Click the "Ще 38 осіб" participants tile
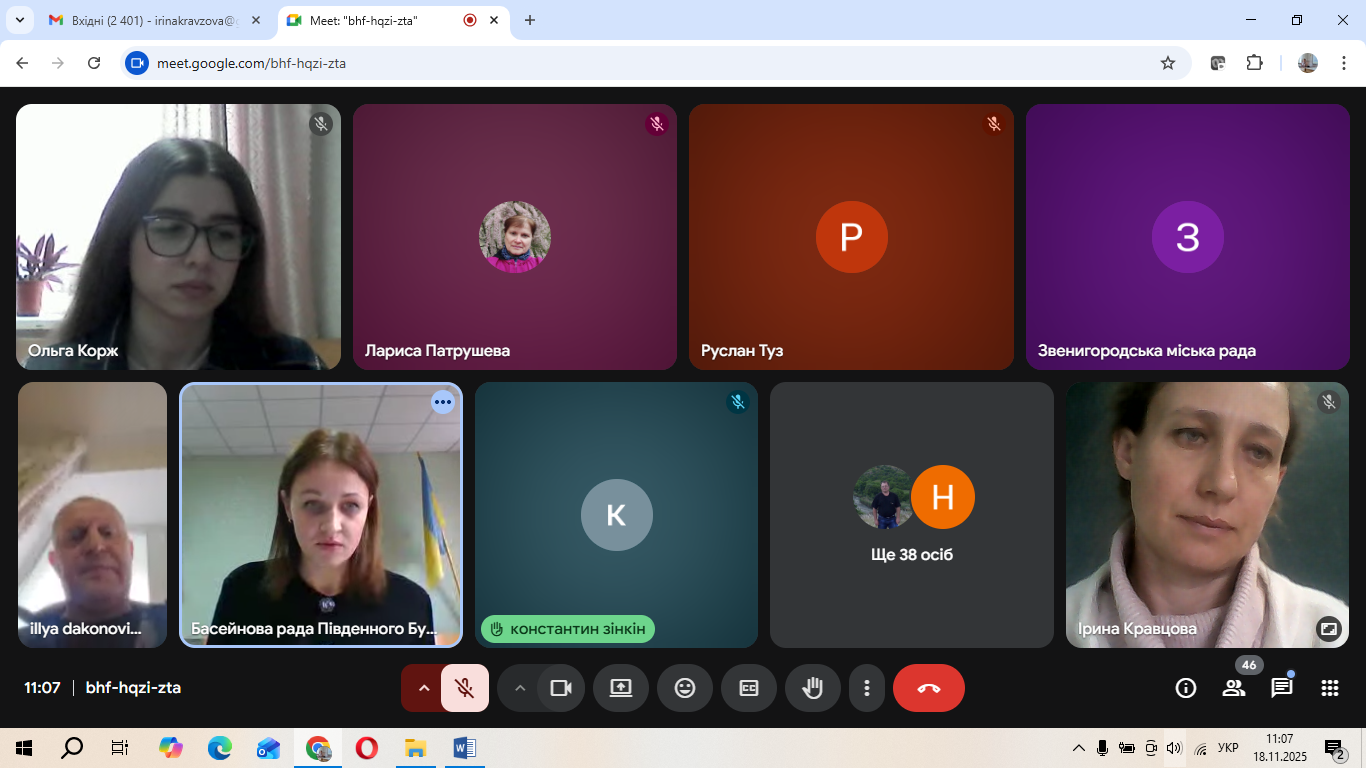 pyautogui.click(x=911, y=515)
